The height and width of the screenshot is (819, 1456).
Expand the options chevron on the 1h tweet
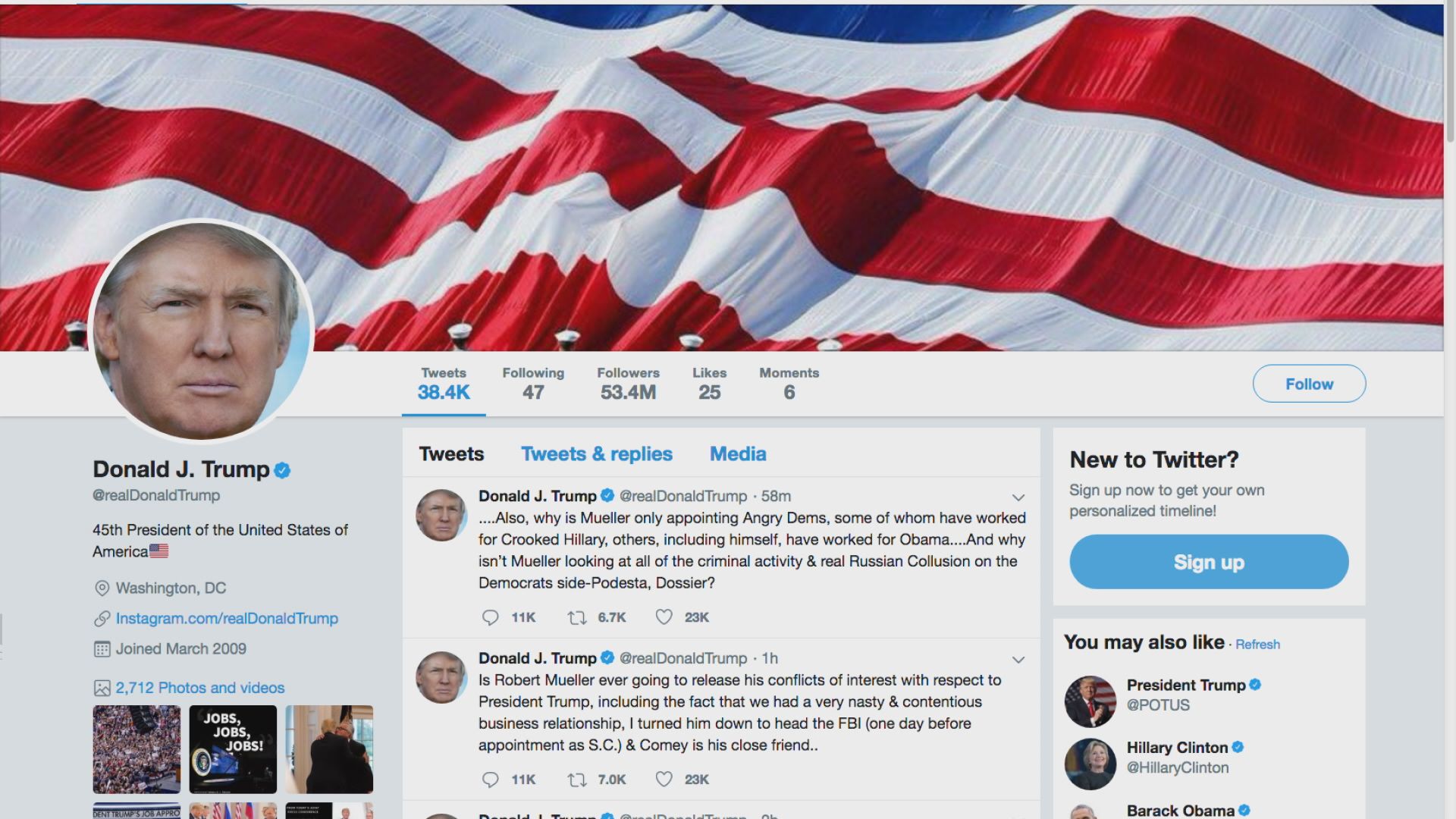tap(1018, 660)
